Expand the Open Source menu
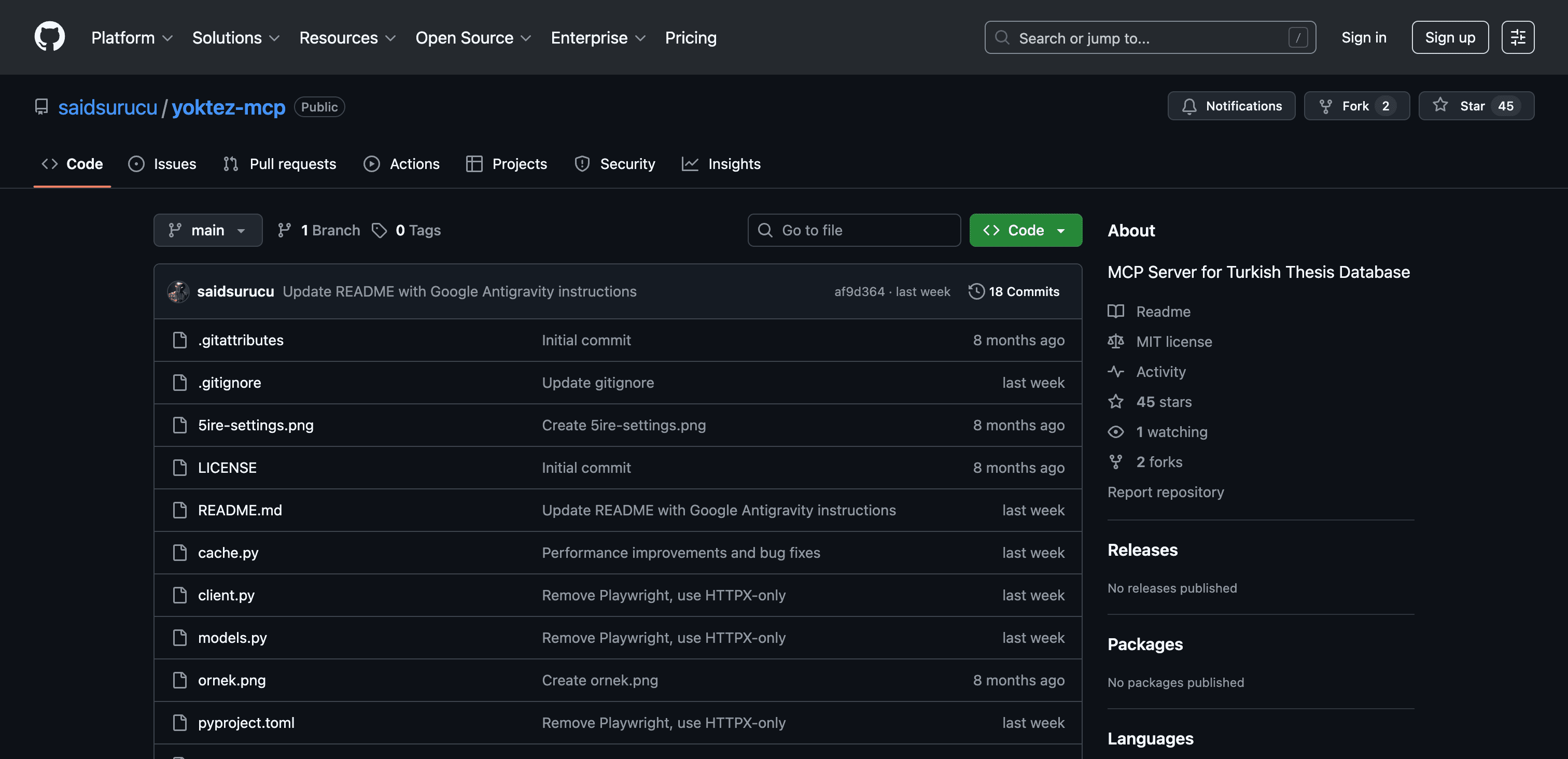This screenshot has width=1568, height=759. click(x=473, y=38)
